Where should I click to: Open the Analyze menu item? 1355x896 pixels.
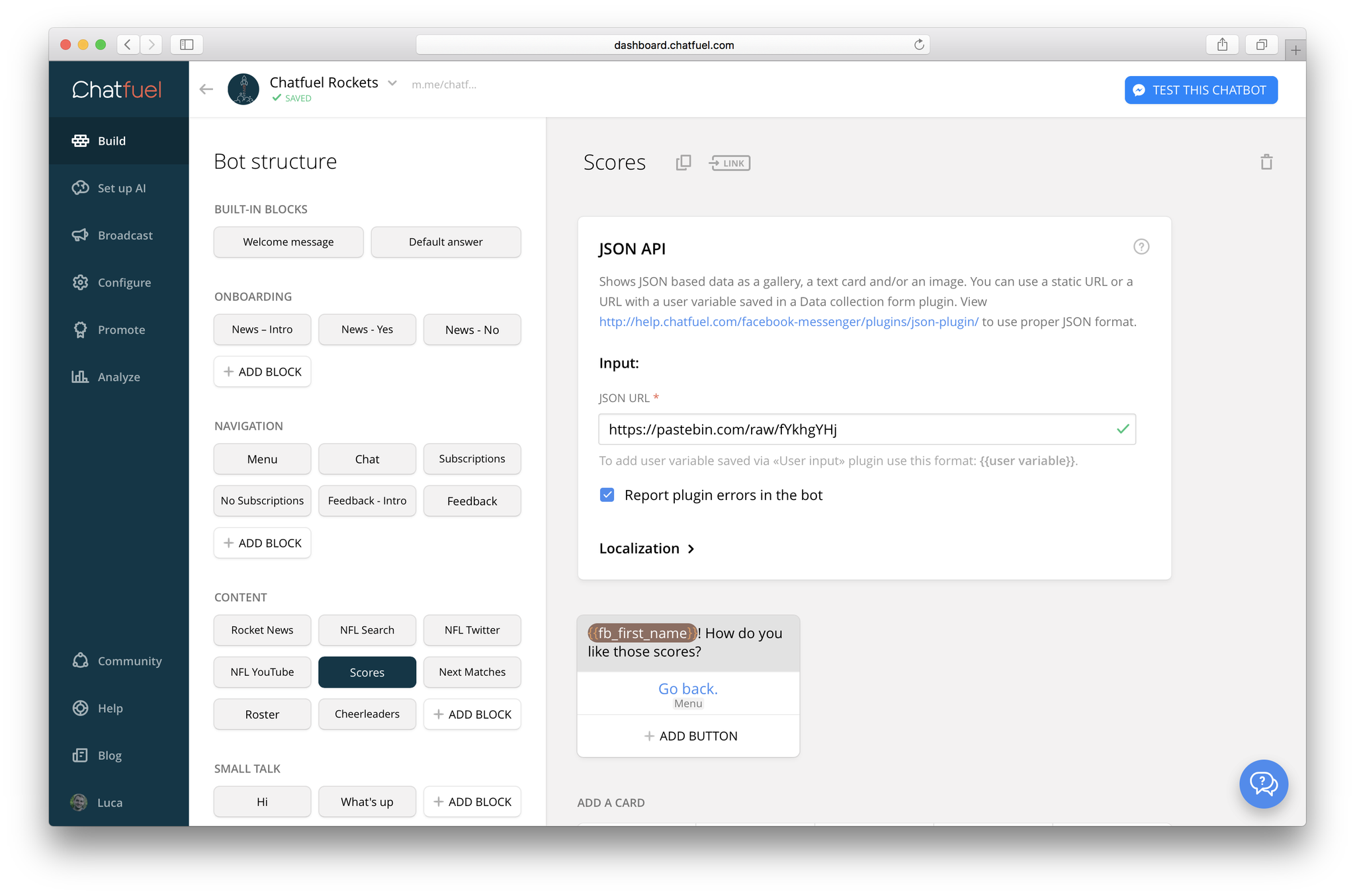(119, 377)
